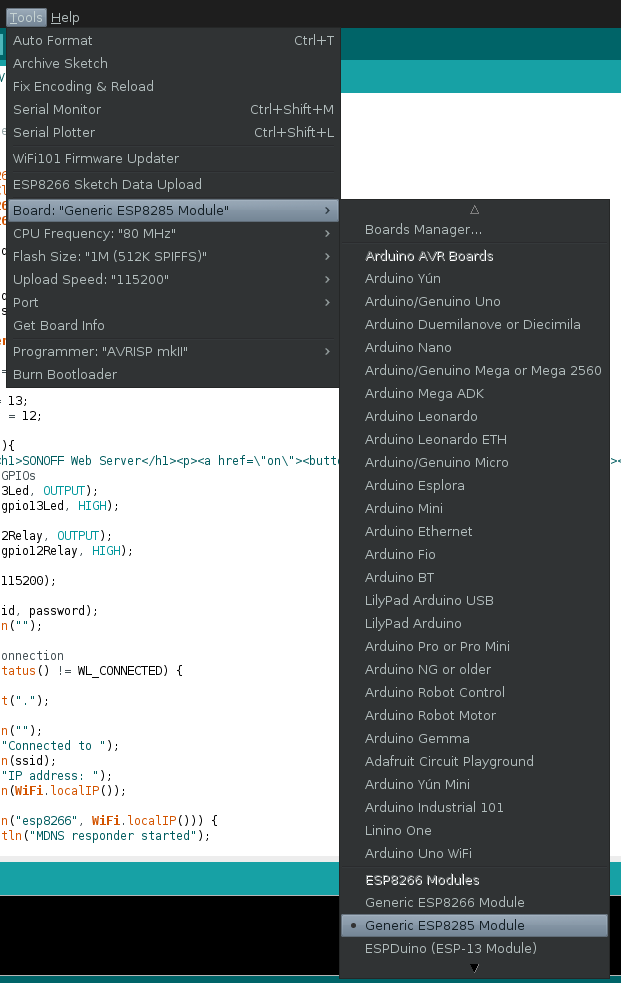Select Arduino Mega ADK board

tap(474, 394)
